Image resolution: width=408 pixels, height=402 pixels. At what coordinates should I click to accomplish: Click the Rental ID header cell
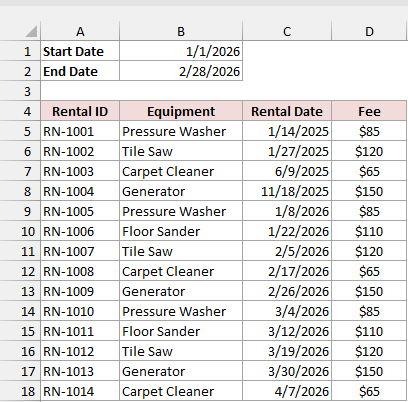pos(80,111)
